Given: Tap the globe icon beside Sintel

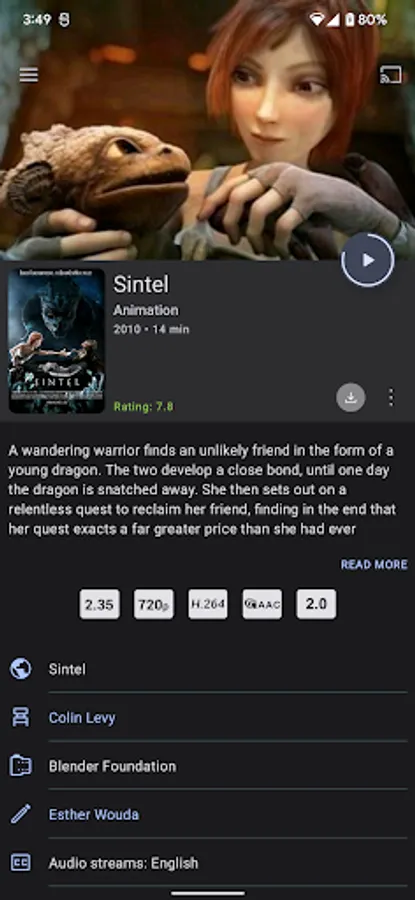Looking at the screenshot, I should [21, 669].
